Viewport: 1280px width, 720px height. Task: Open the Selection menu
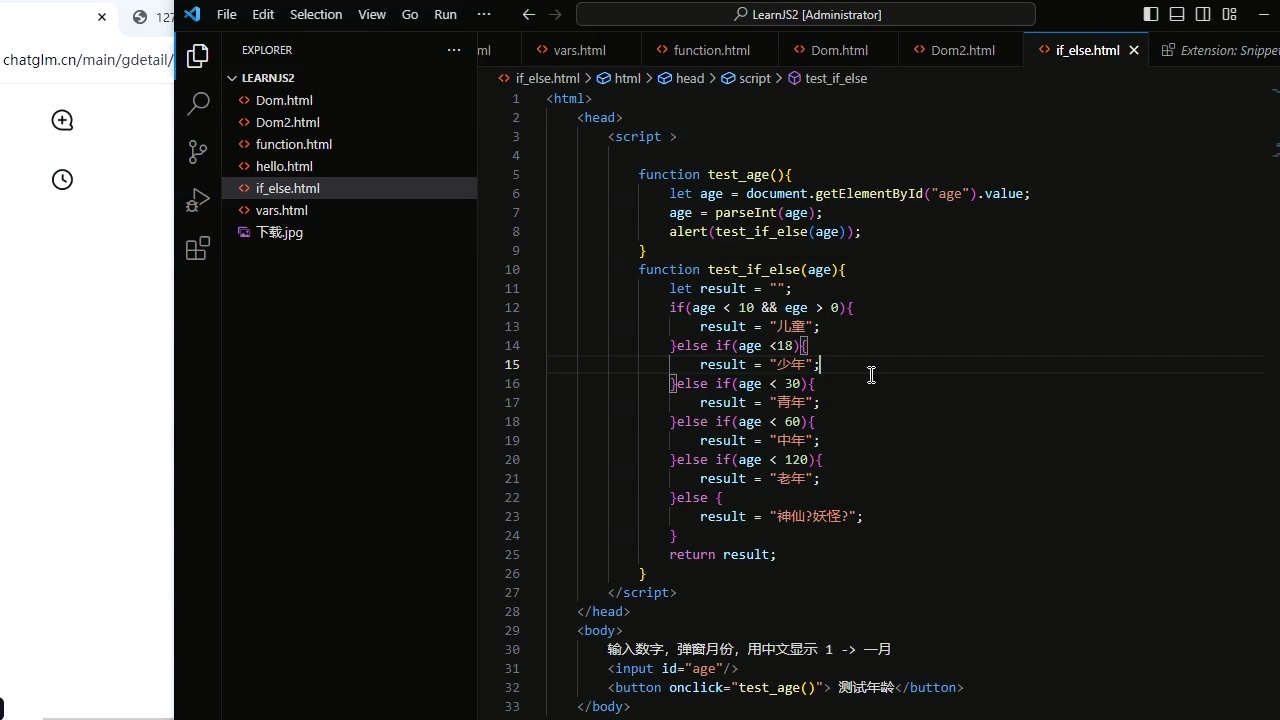point(315,15)
